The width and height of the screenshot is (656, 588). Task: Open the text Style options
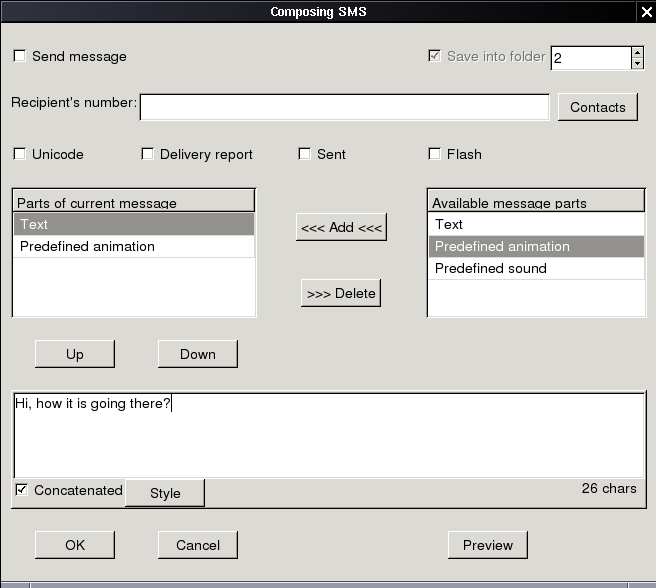tap(165, 493)
